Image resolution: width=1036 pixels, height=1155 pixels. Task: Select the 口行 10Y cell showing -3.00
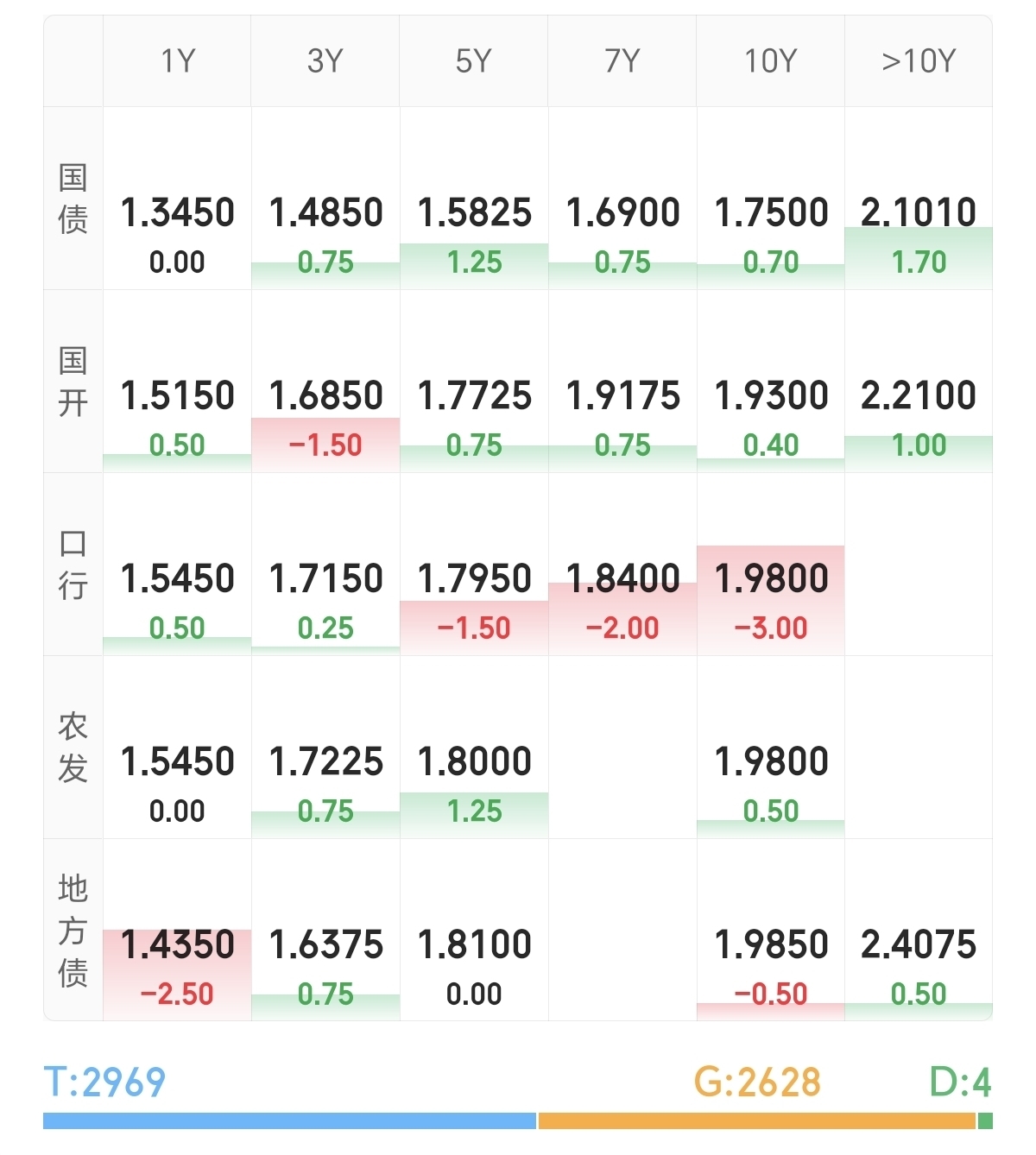[x=771, y=628]
